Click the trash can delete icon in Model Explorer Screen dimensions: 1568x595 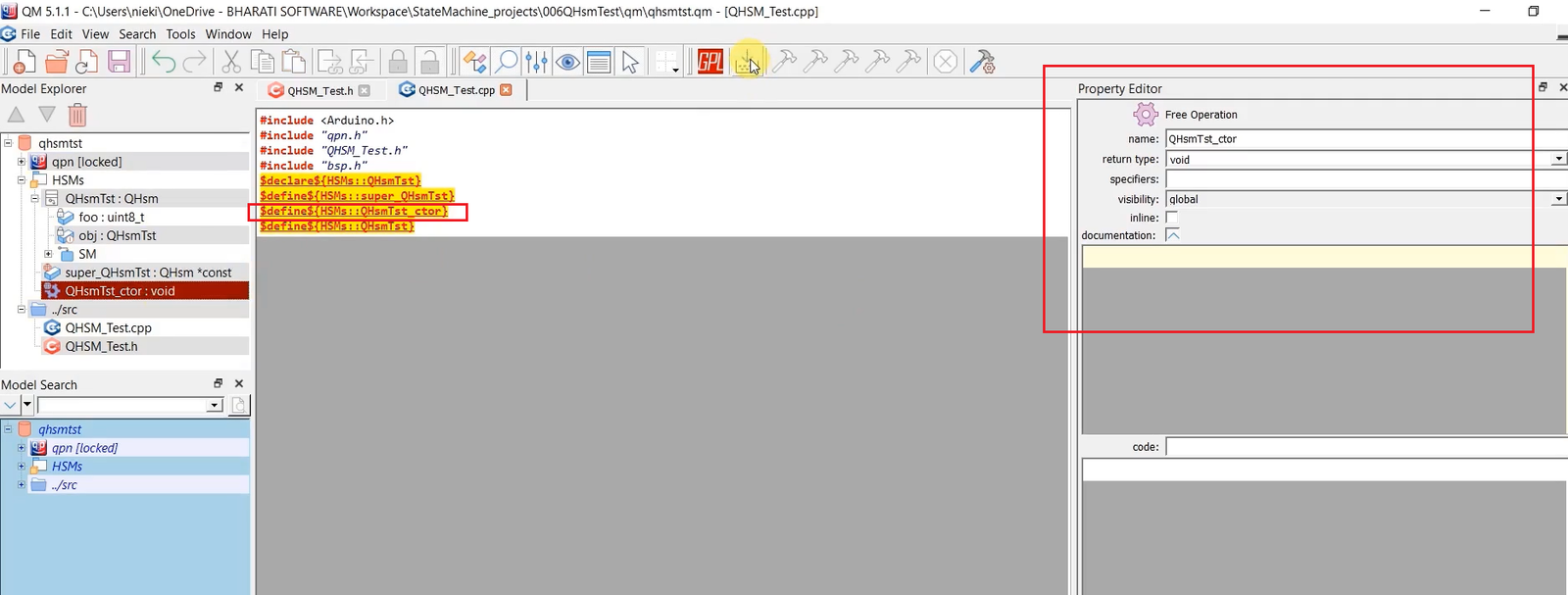pyautogui.click(x=77, y=115)
